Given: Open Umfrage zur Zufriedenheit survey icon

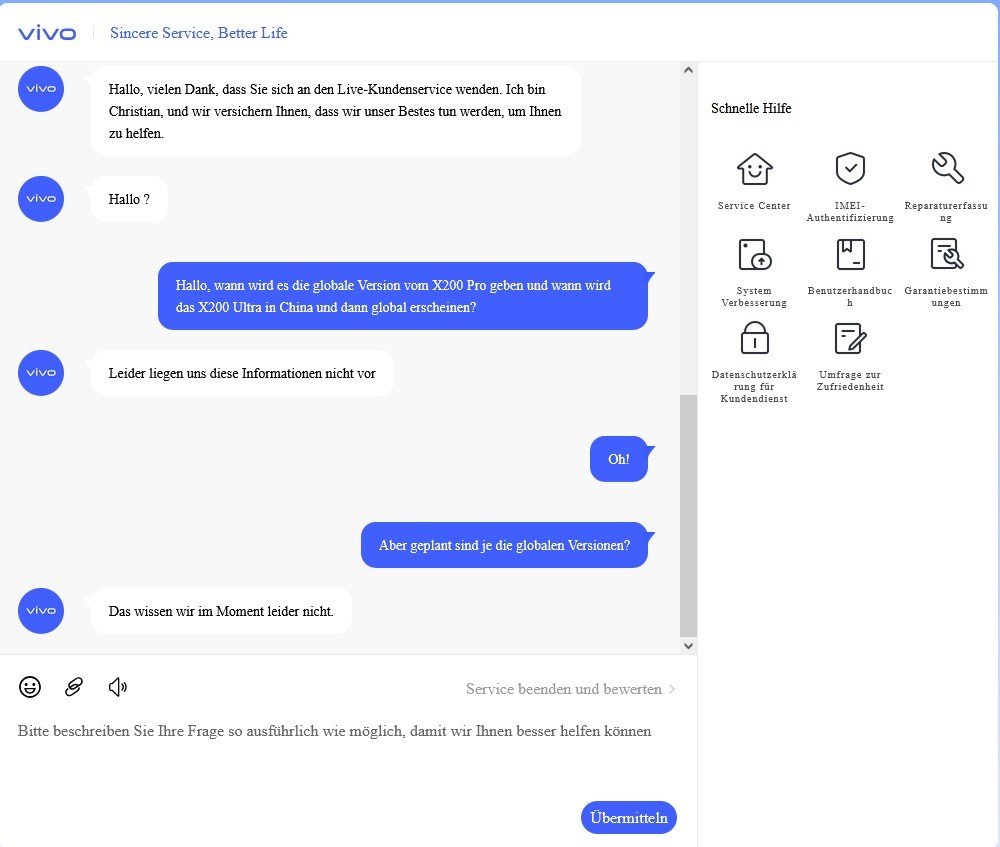Looking at the screenshot, I should (850, 338).
